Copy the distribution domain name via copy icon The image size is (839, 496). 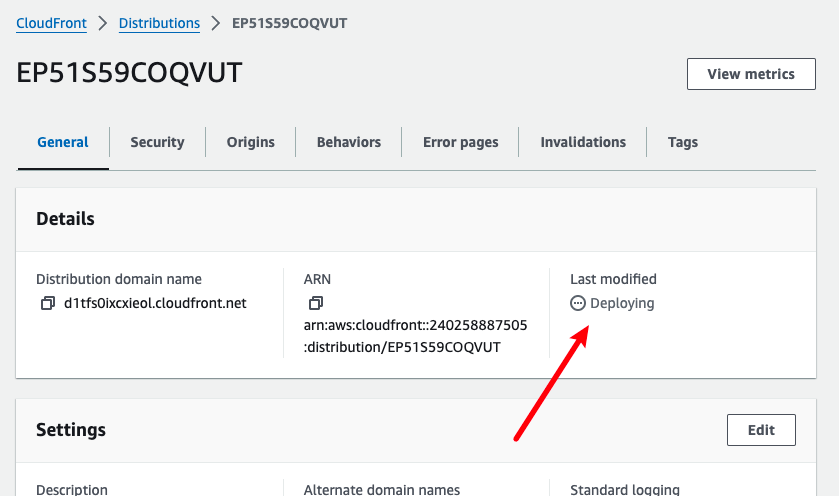pos(48,303)
